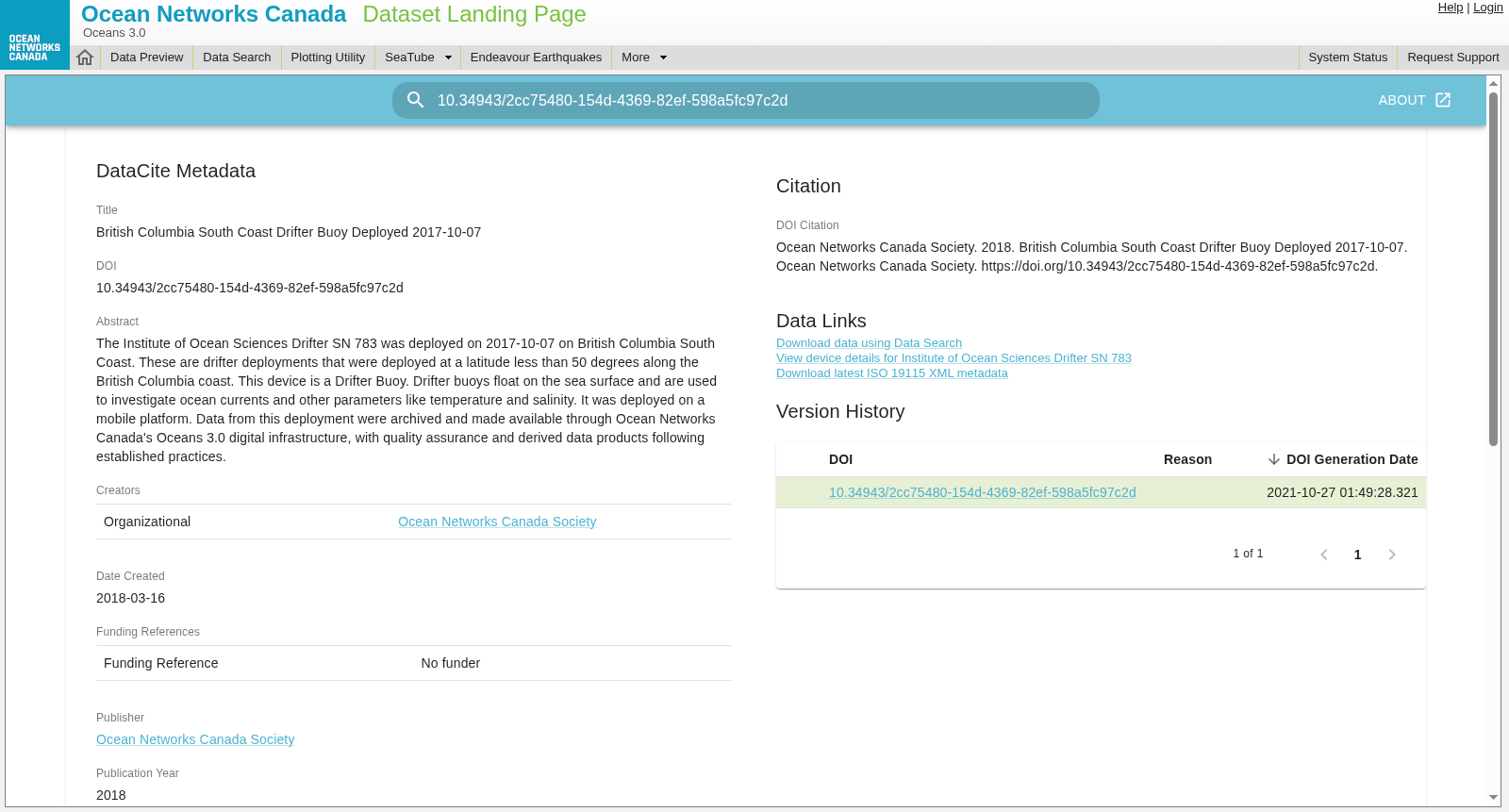Open Plotting Utility from the menu bar
Image resolution: width=1509 pixels, height=812 pixels.
pyautogui.click(x=328, y=58)
